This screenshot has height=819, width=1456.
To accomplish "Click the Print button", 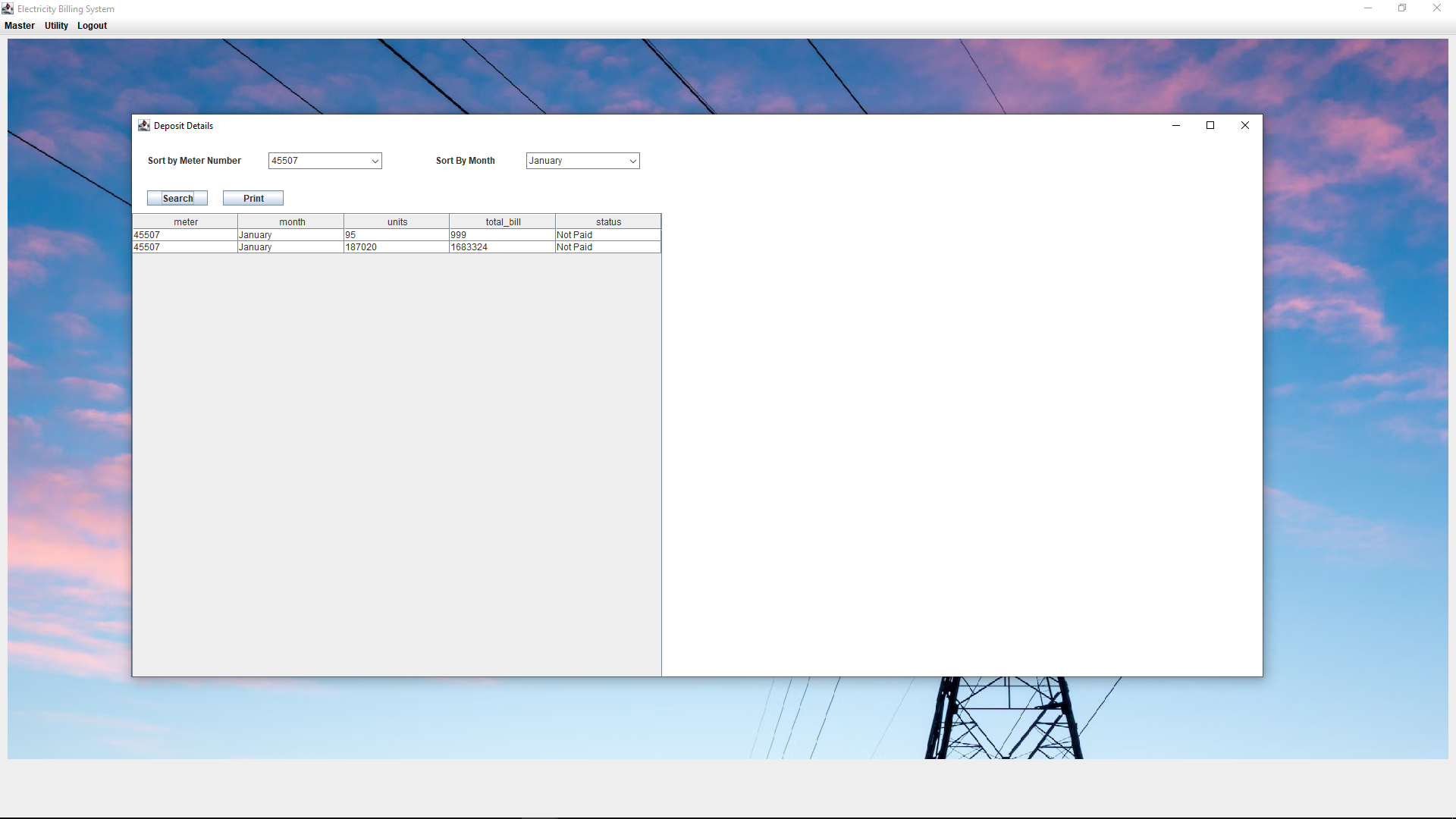I will [x=253, y=198].
